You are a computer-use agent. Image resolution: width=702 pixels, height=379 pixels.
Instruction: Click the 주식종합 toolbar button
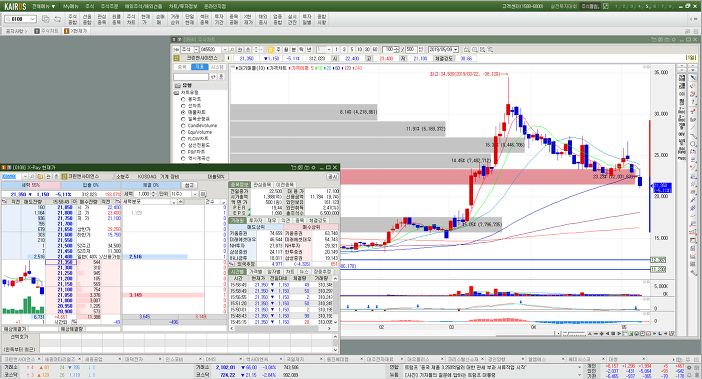tap(73, 19)
